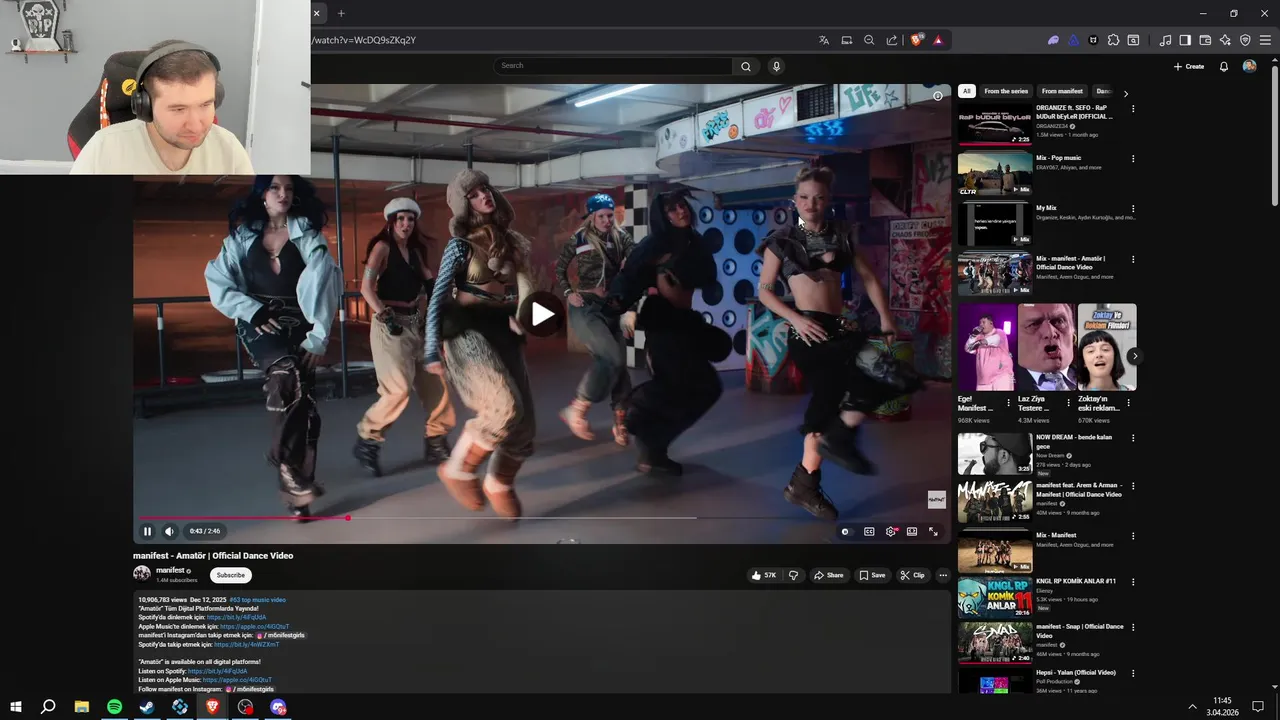Dislike the video
Screen dimensions: 1280x720
[793, 575]
